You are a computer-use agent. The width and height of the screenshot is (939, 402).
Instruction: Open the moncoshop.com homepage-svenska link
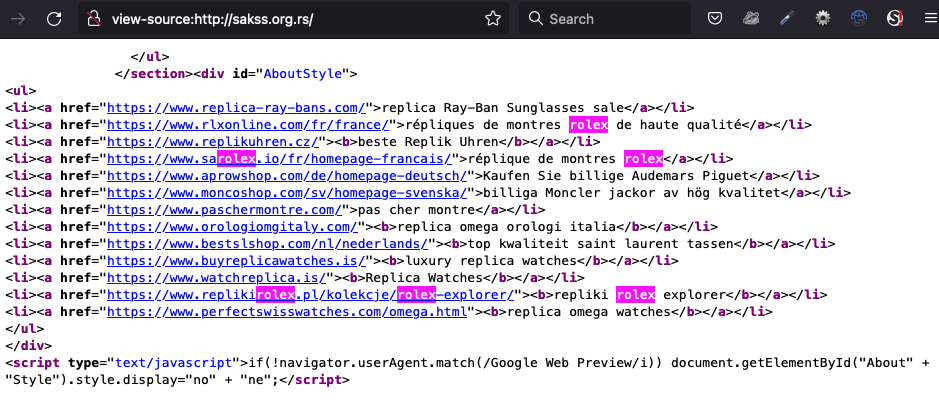(287, 193)
